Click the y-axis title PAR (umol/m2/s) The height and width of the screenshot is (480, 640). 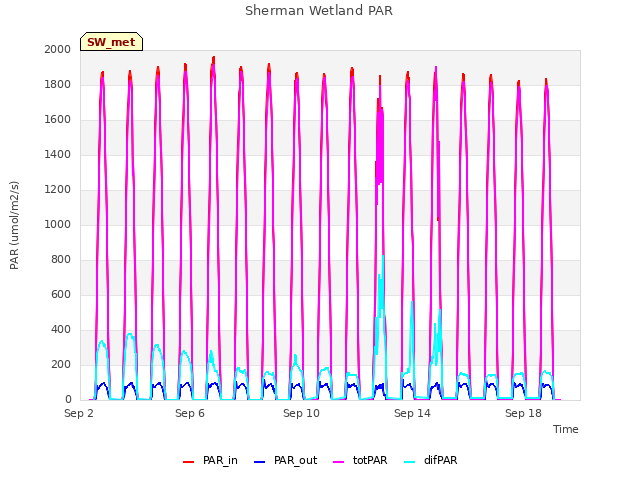14,225
